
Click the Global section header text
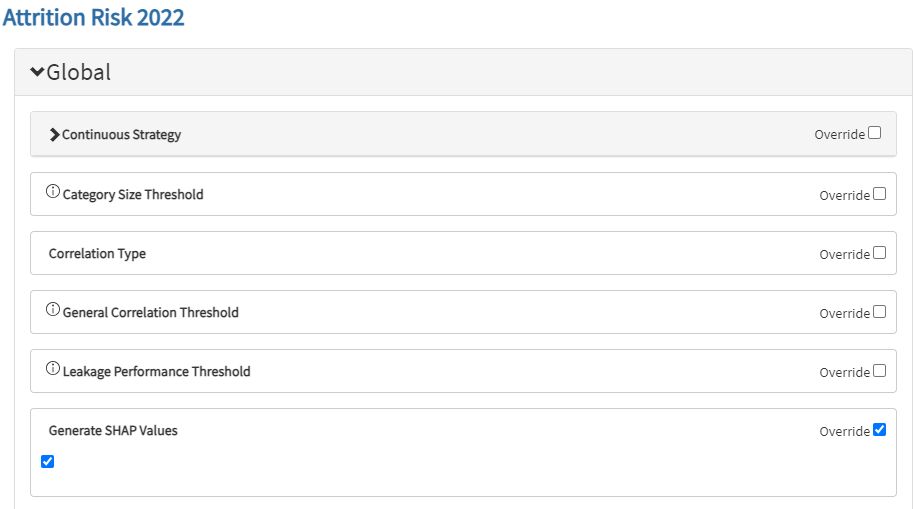pyautogui.click(x=78, y=72)
